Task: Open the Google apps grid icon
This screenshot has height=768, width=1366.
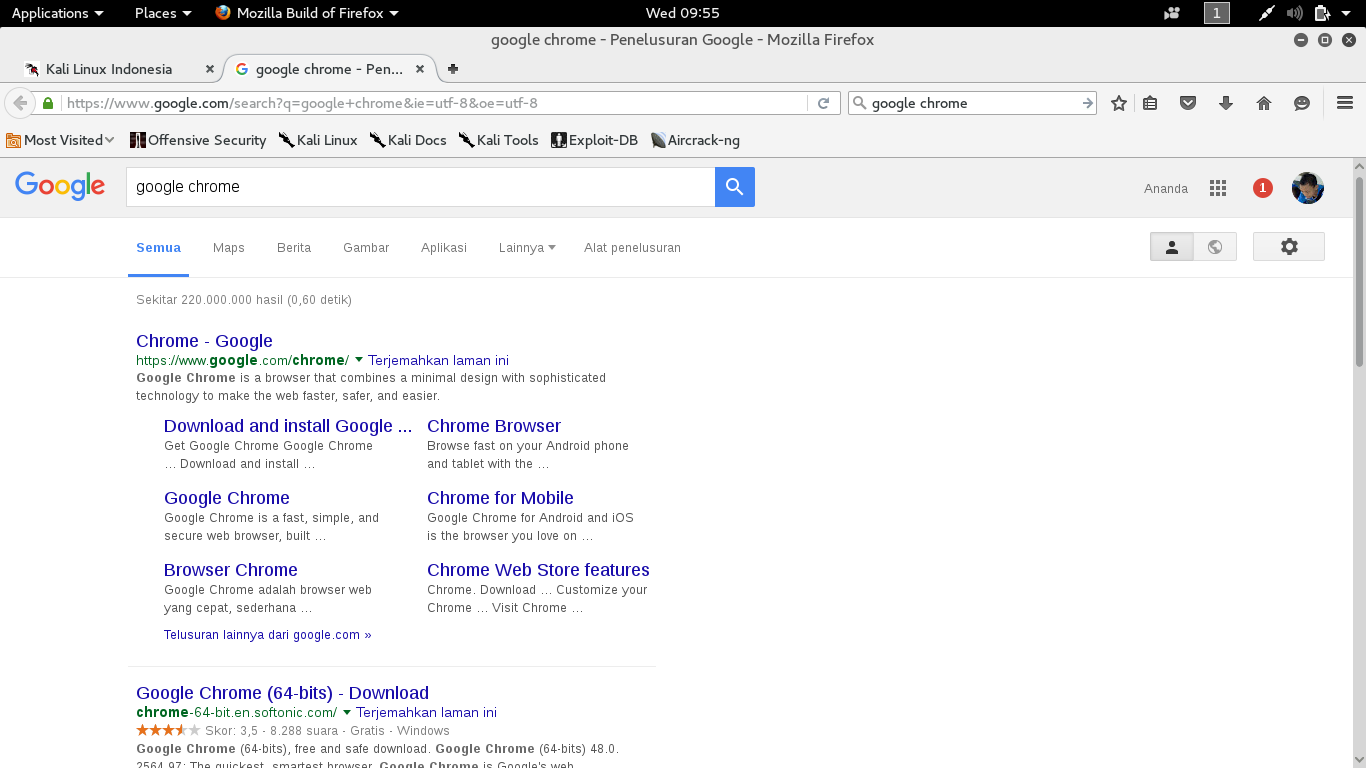Action: (x=1218, y=188)
